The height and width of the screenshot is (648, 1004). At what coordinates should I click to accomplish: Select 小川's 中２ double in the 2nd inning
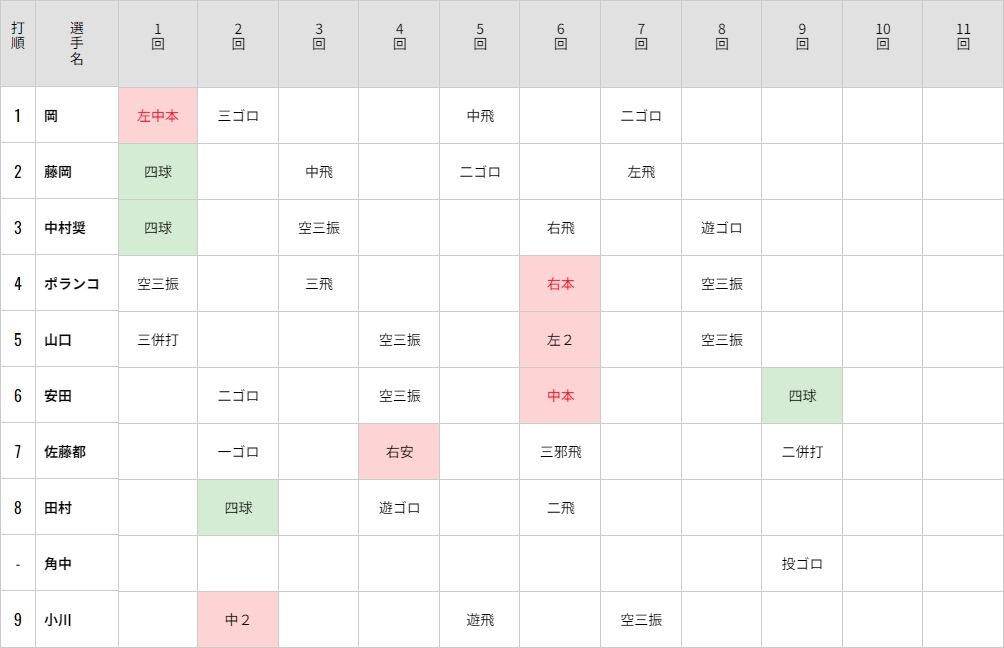click(238, 620)
